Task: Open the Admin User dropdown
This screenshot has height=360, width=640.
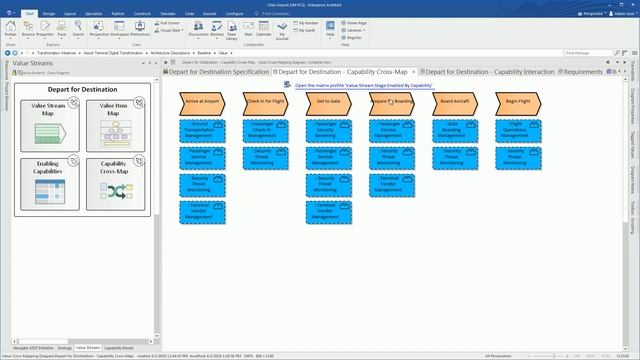Action: pyautogui.click(x=623, y=13)
